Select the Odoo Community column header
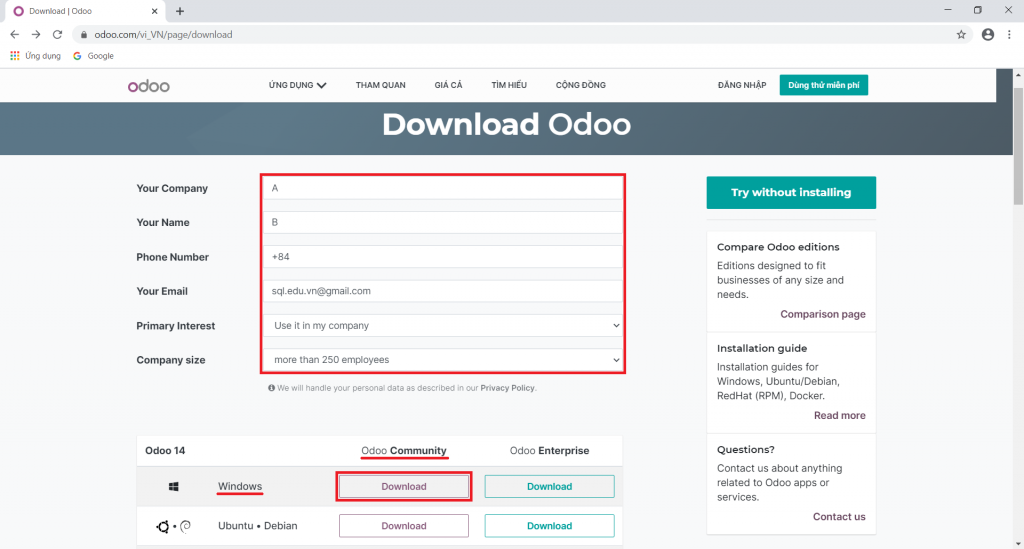The height and width of the screenshot is (549, 1024). click(404, 450)
